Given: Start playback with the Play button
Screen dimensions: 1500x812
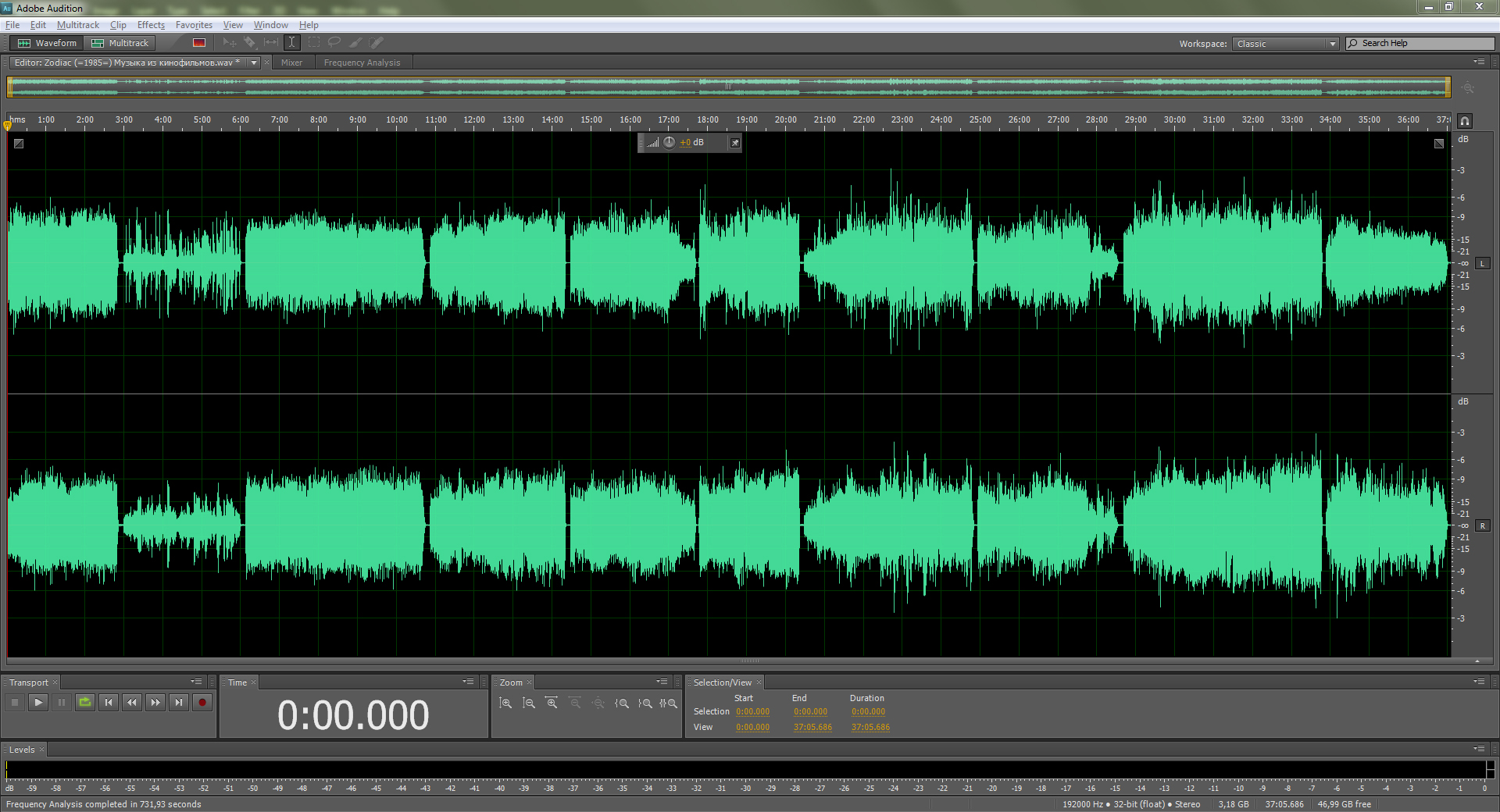Looking at the screenshot, I should pos(37,703).
